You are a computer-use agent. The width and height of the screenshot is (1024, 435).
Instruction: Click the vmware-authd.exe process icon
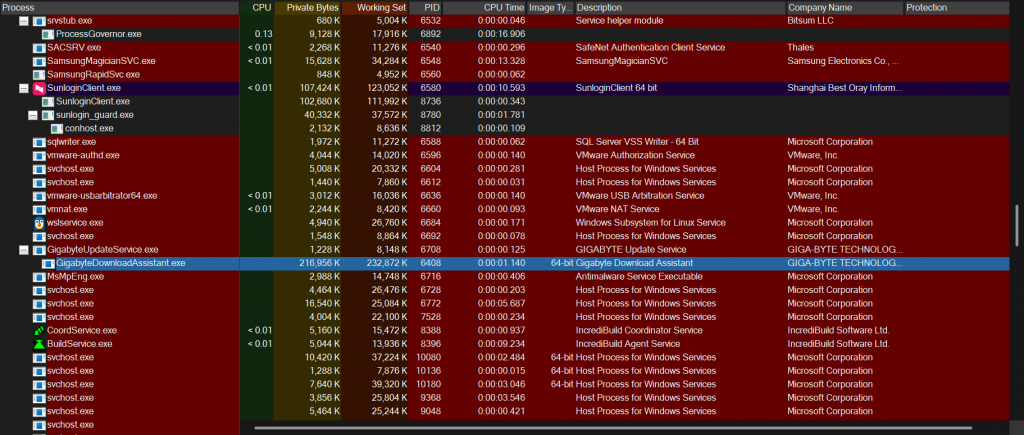39,155
